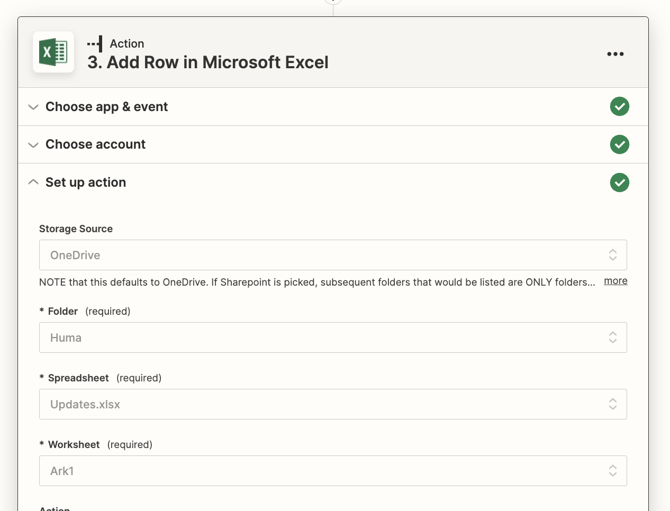
Task: Collapse the Set up action section
Action: point(33,182)
